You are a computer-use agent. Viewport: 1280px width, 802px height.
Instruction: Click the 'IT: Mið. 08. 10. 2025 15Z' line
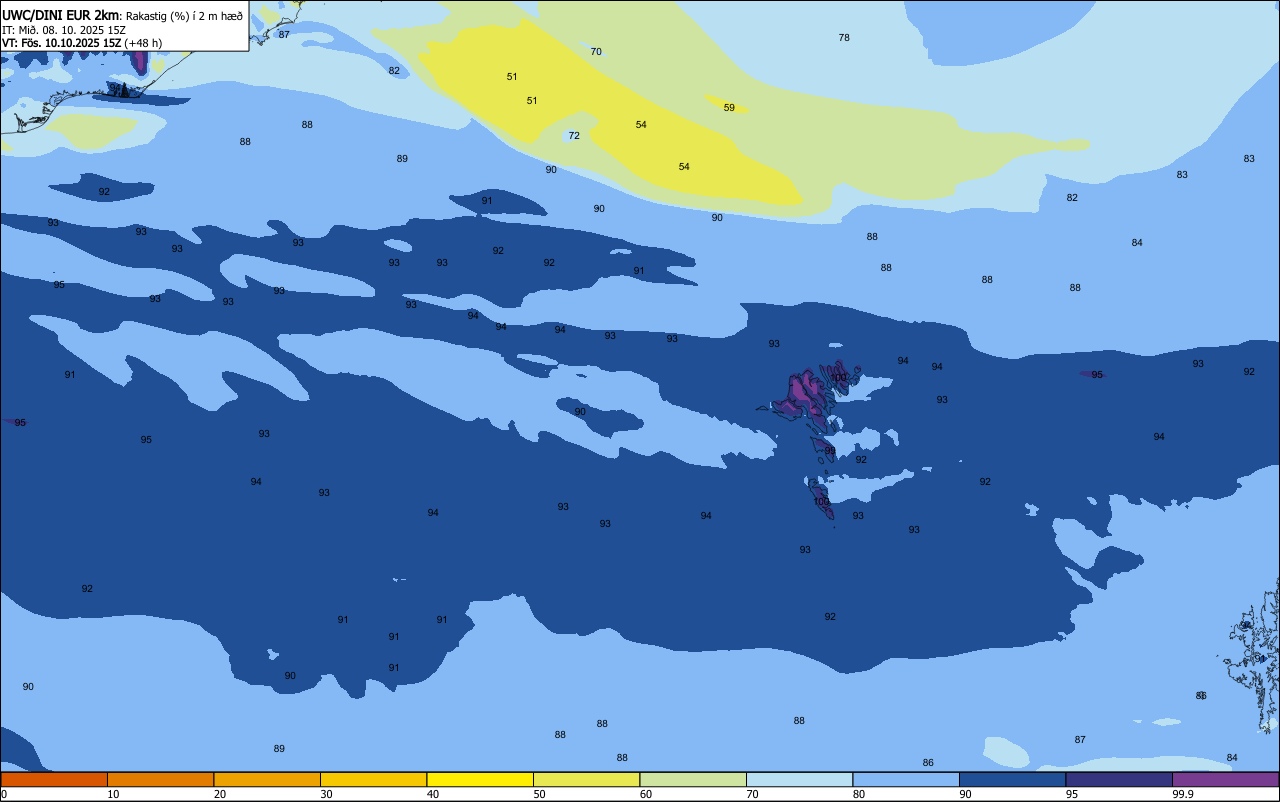pos(64,29)
